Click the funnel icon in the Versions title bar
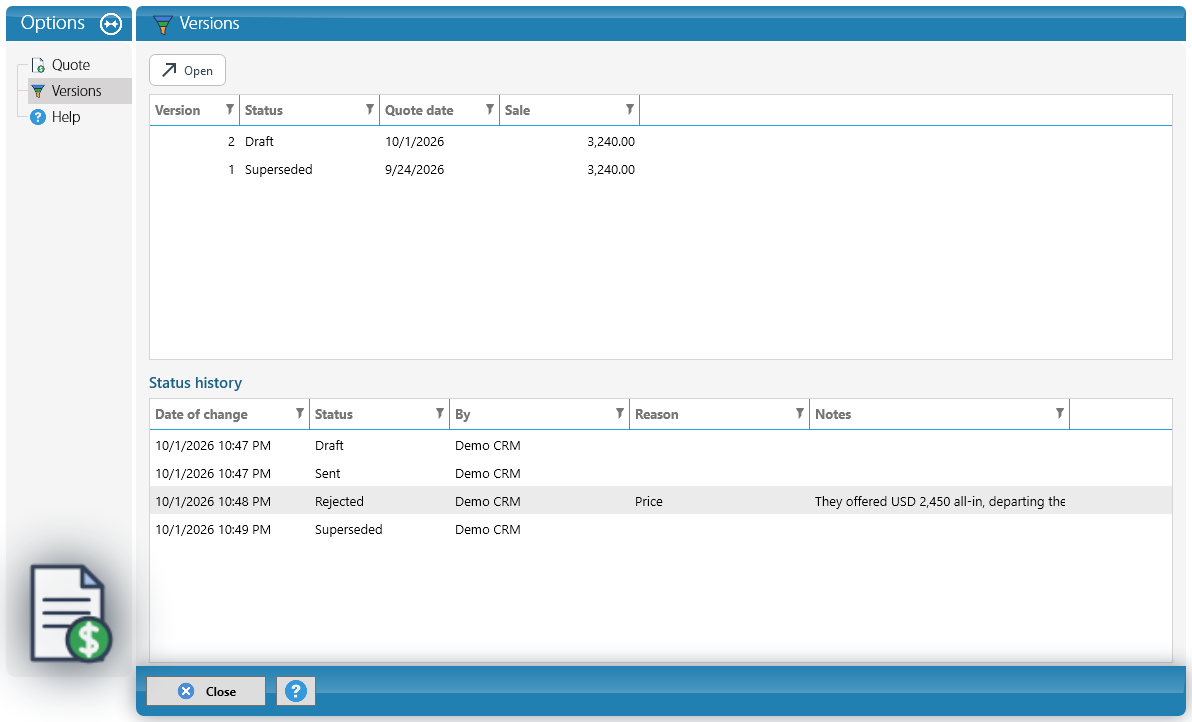The width and height of the screenshot is (1192, 722). [x=163, y=24]
